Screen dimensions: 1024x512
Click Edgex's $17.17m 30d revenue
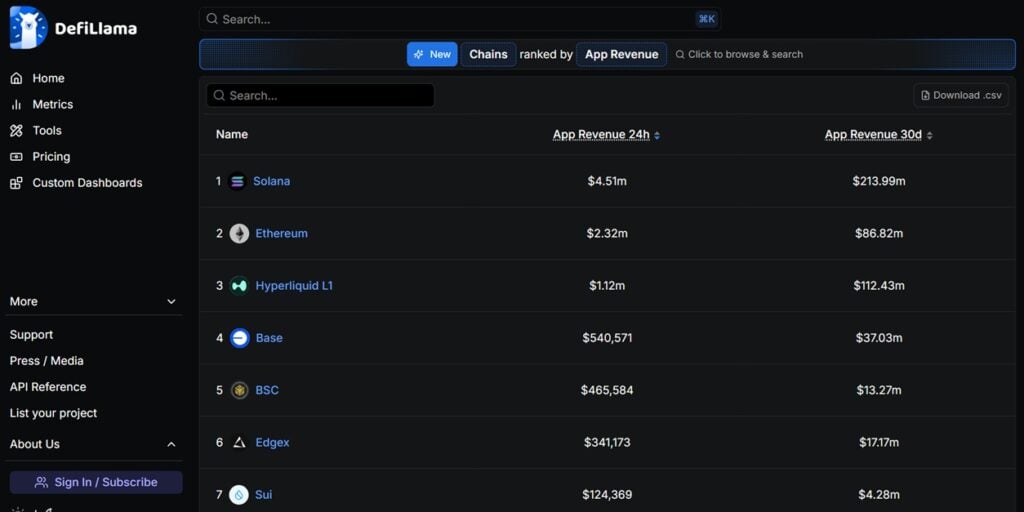click(x=878, y=442)
